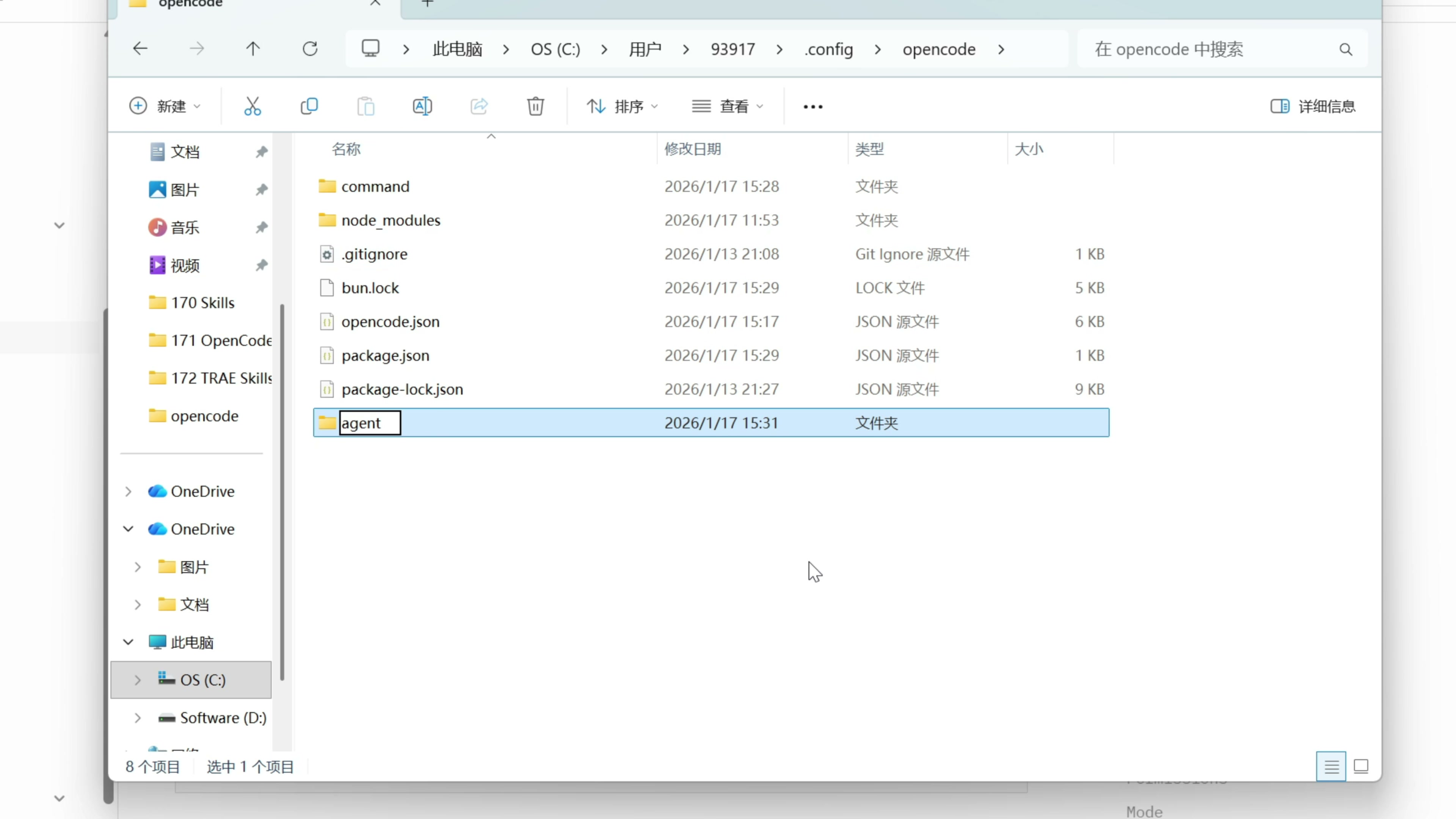Select the opencode.json file
Viewport: 1456px width, 819px height.
(390, 322)
